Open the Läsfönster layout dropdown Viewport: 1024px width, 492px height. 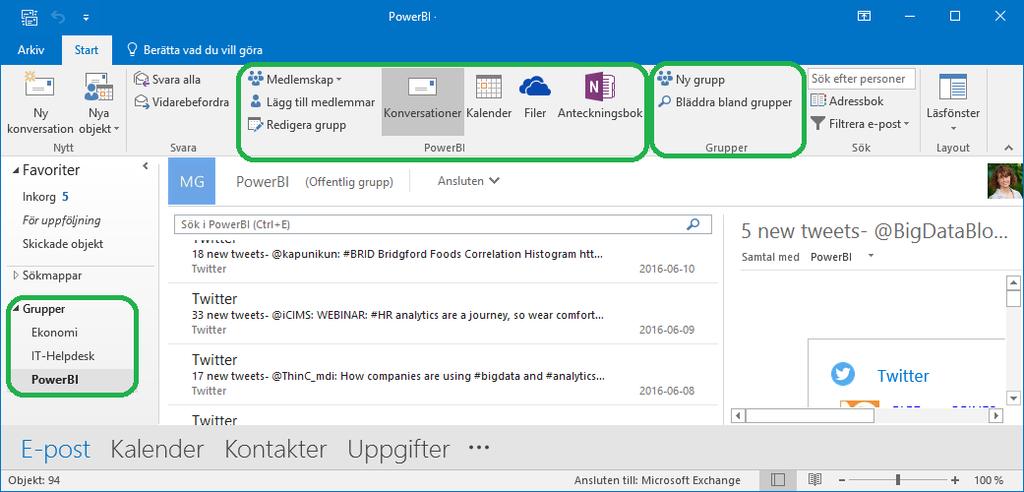coord(953,103)
